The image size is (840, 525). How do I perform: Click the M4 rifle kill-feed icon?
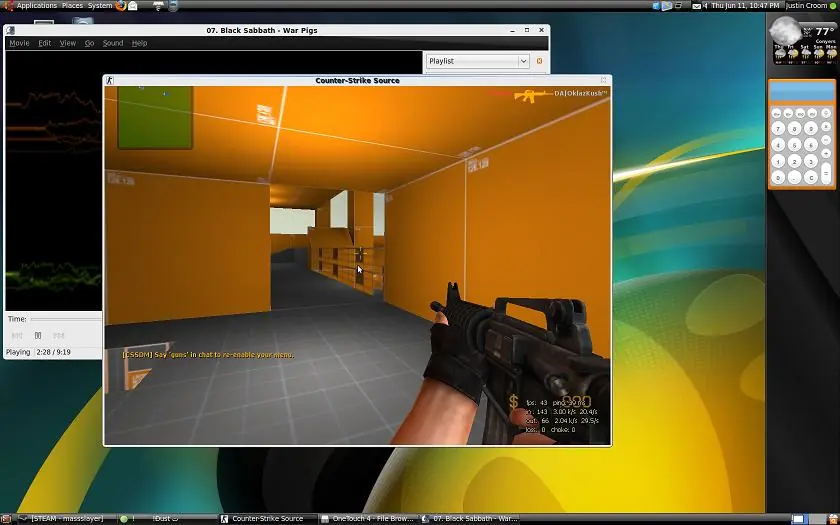coord(533,95)
